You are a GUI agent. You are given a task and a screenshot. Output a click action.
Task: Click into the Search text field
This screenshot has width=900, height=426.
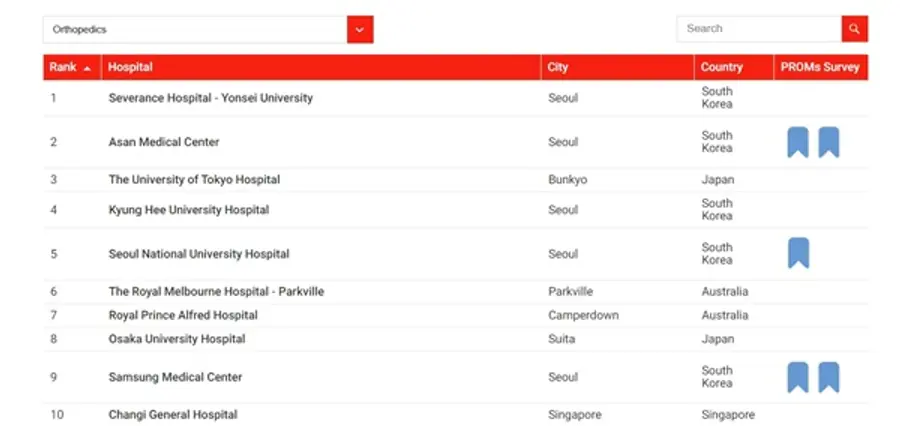pos(759,29)
